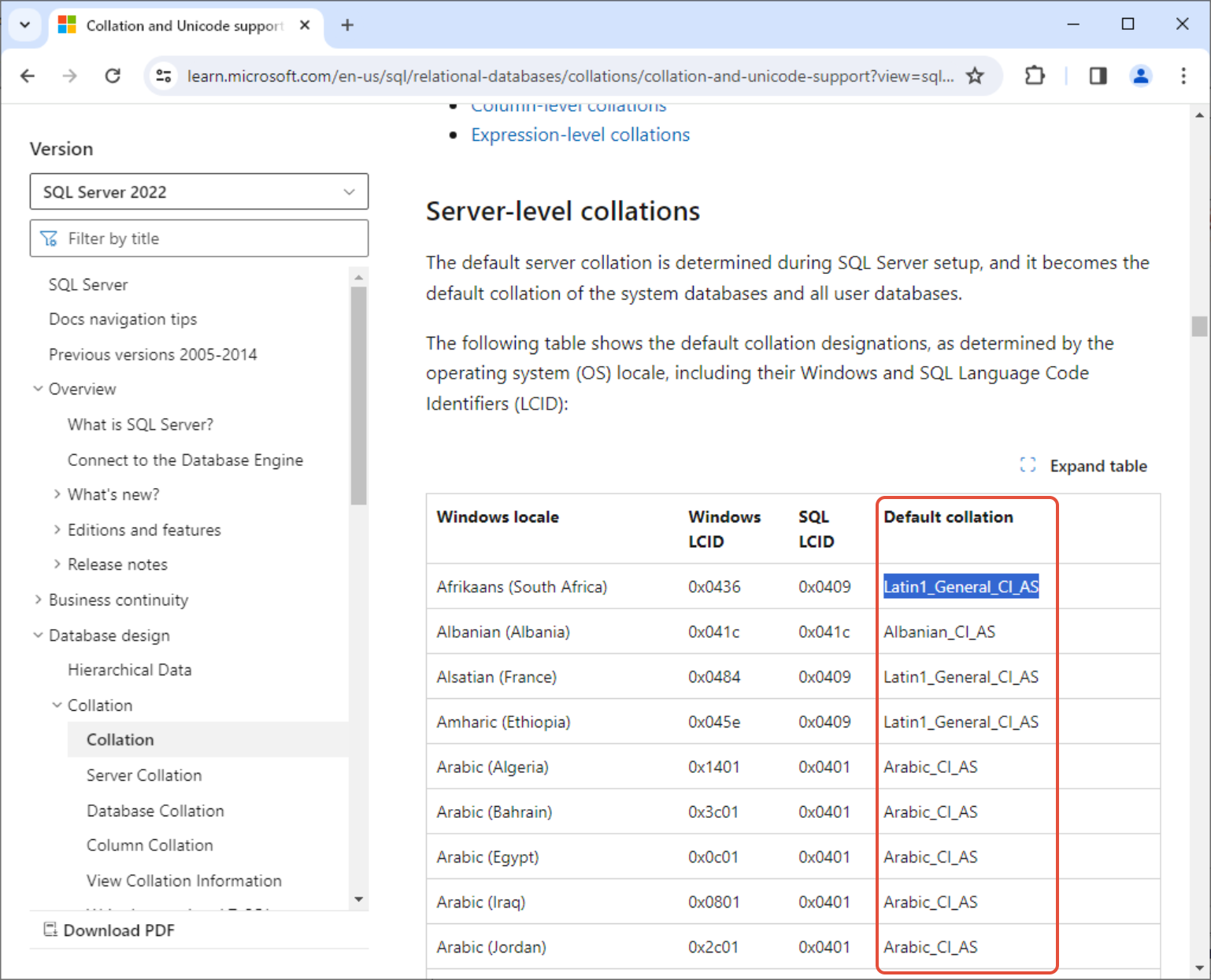
Task: Click the Amharic (Ethiopia) locale cell
Action: (x=503, y=722)
